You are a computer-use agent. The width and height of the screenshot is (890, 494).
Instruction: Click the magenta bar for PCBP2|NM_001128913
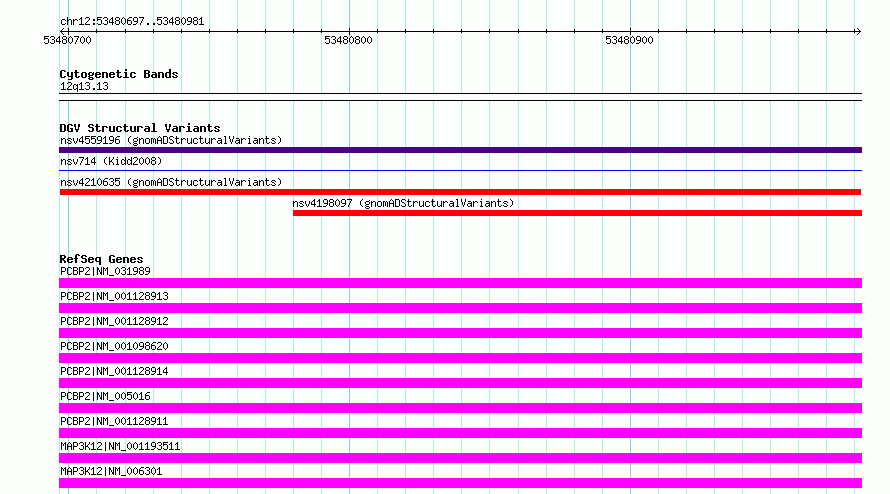pyautogui.click(x=460, y=308)
